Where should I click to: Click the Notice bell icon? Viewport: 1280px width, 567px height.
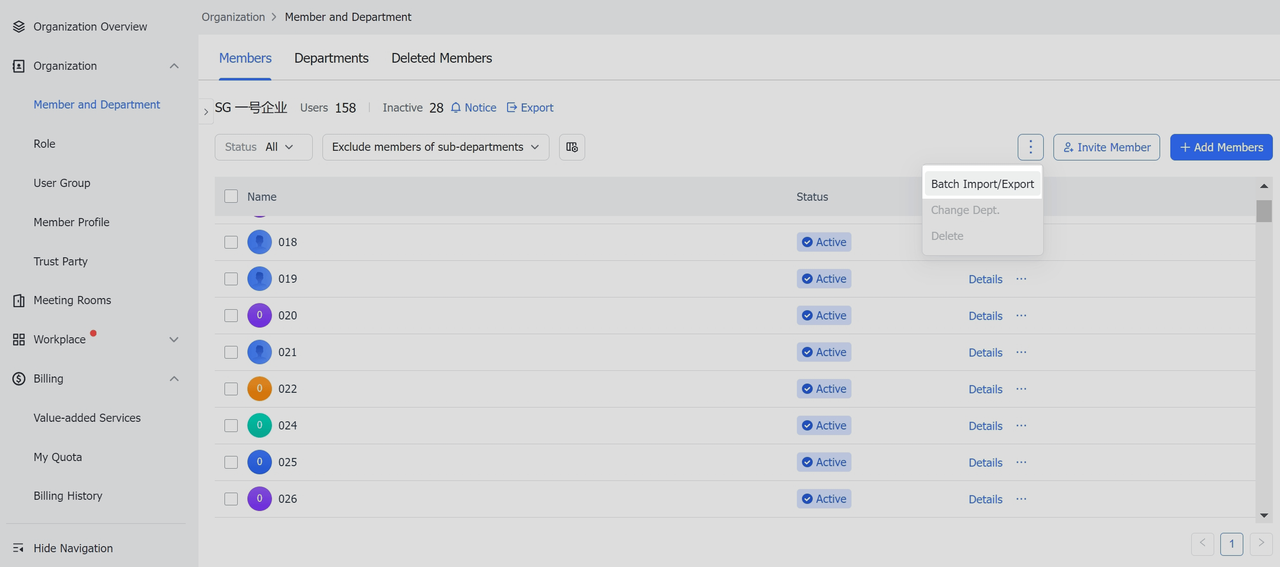tap(456, 108)
